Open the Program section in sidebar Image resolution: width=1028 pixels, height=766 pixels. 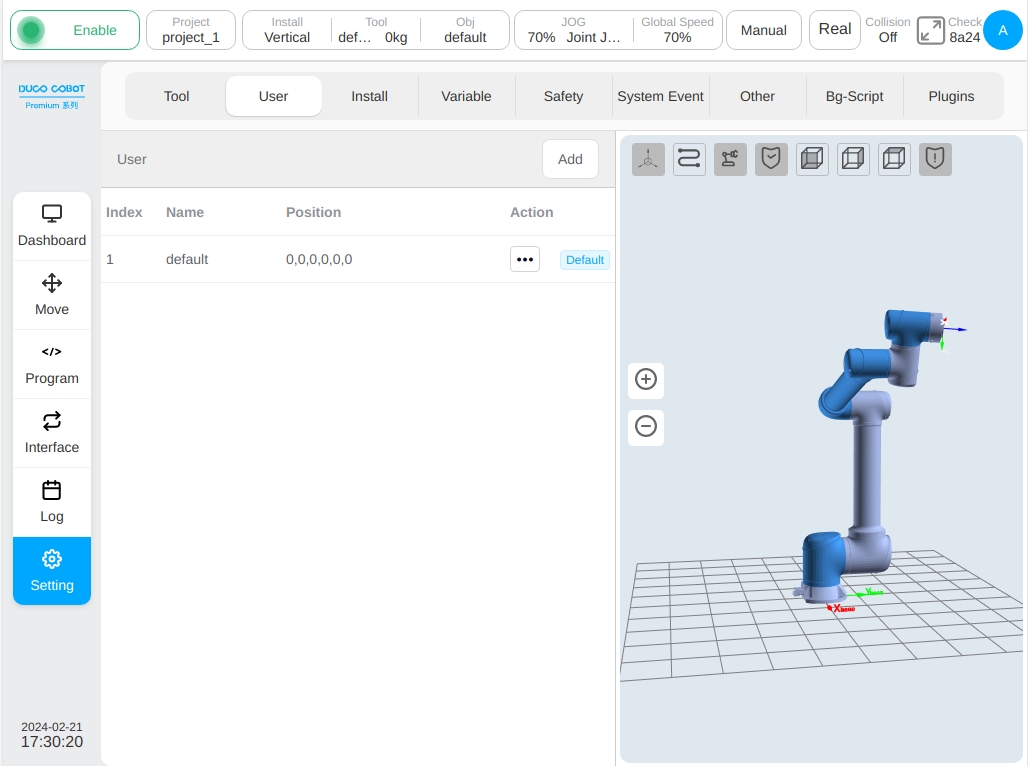coord(52,365)
